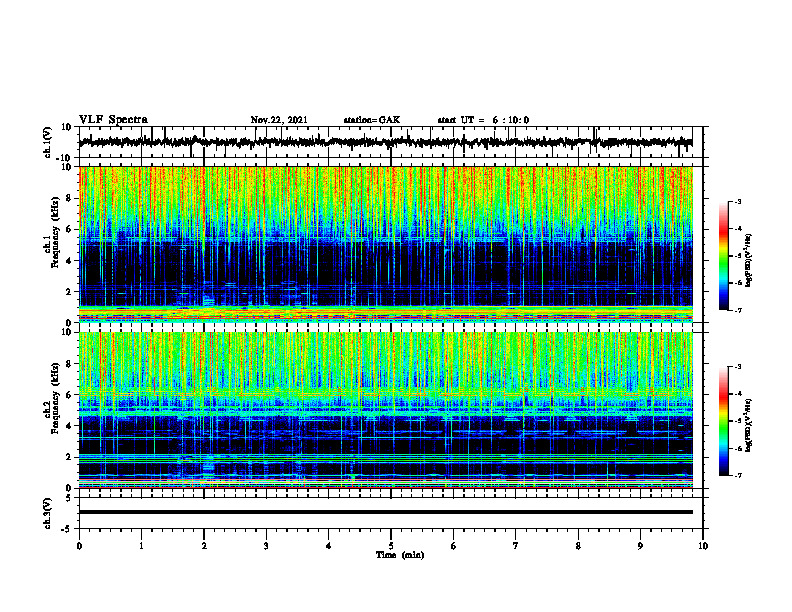Click the 'VLF Spectra' plot title
The height and width of the screenshot is (612, 792).
[113, 119]
